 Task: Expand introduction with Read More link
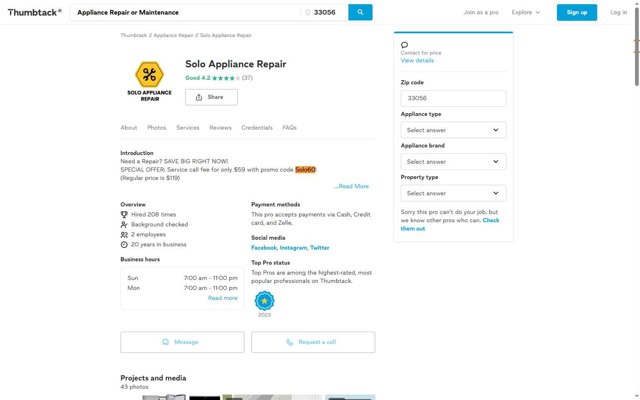[351, 186]
